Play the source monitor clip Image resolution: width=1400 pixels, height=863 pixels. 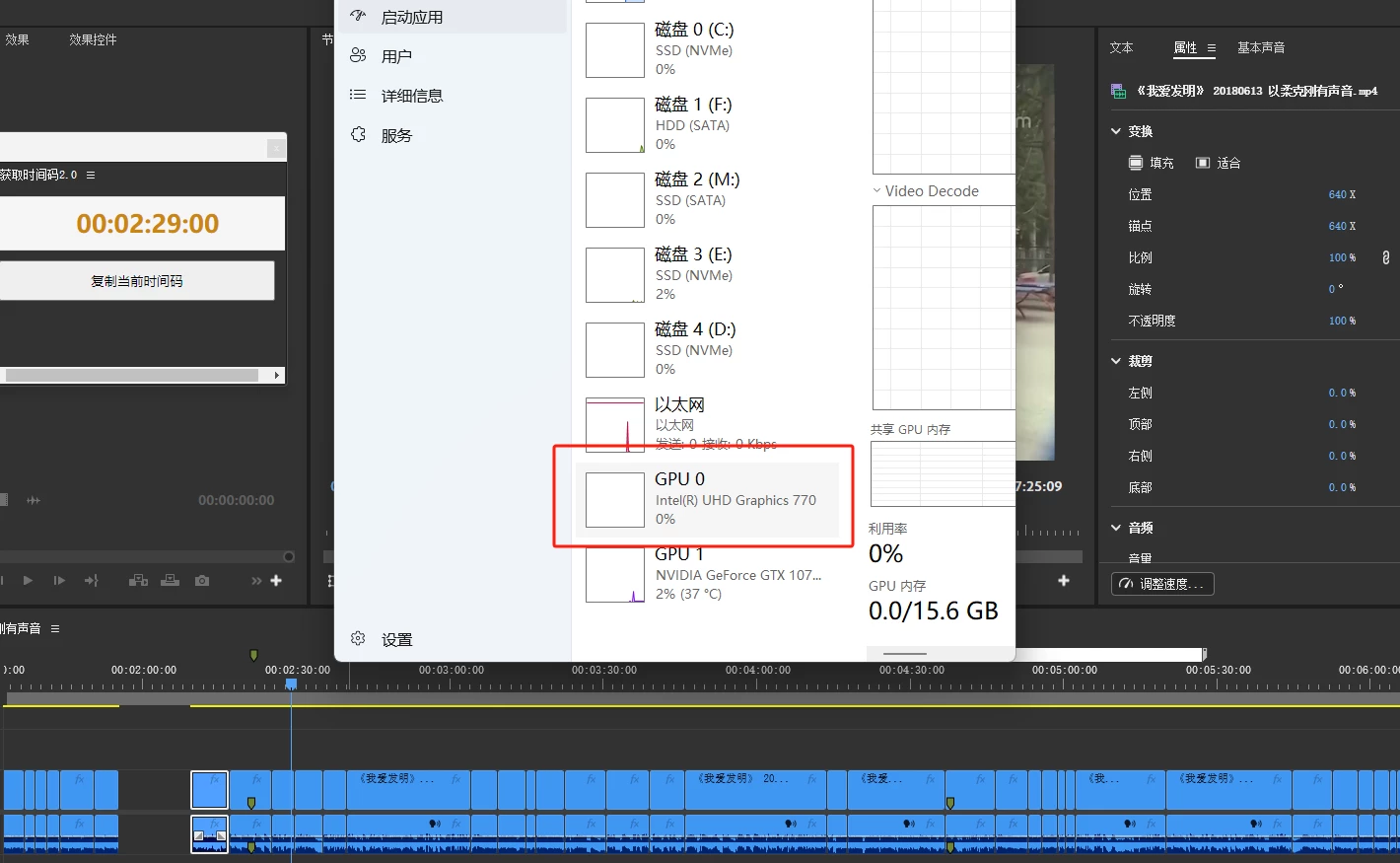(x=28, y=581)
